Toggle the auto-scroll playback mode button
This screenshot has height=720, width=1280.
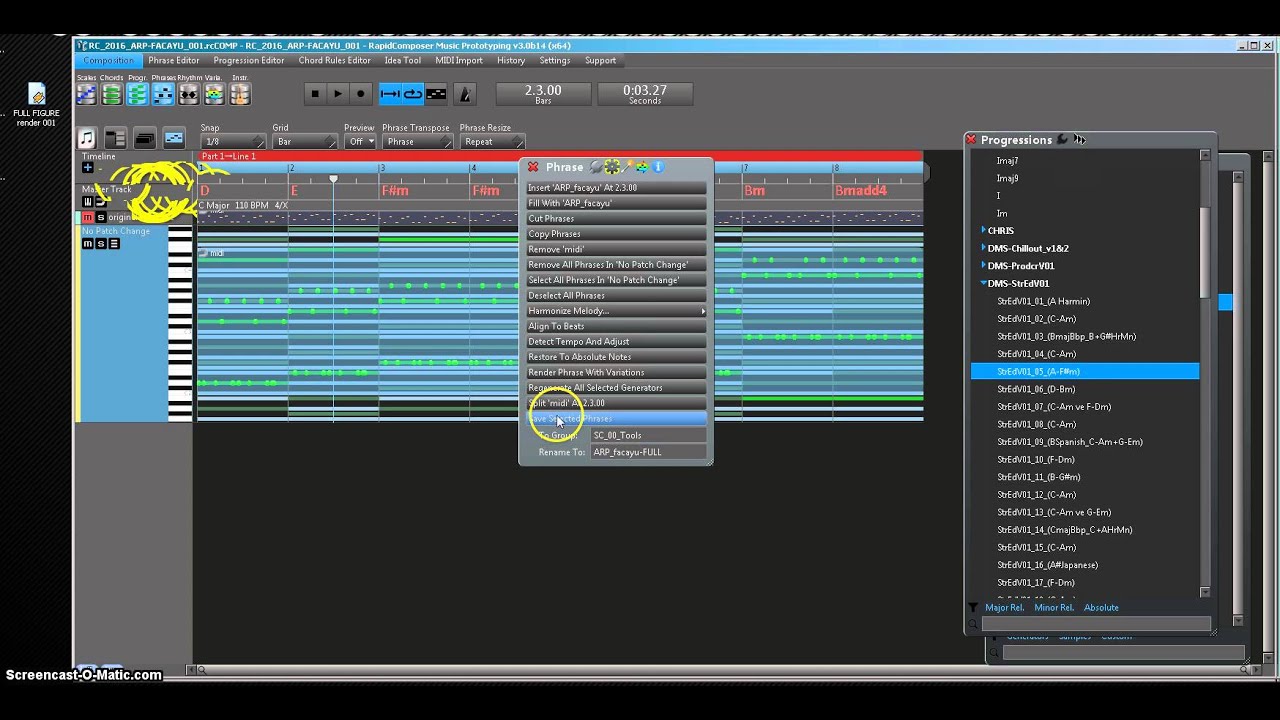[389, 94]
